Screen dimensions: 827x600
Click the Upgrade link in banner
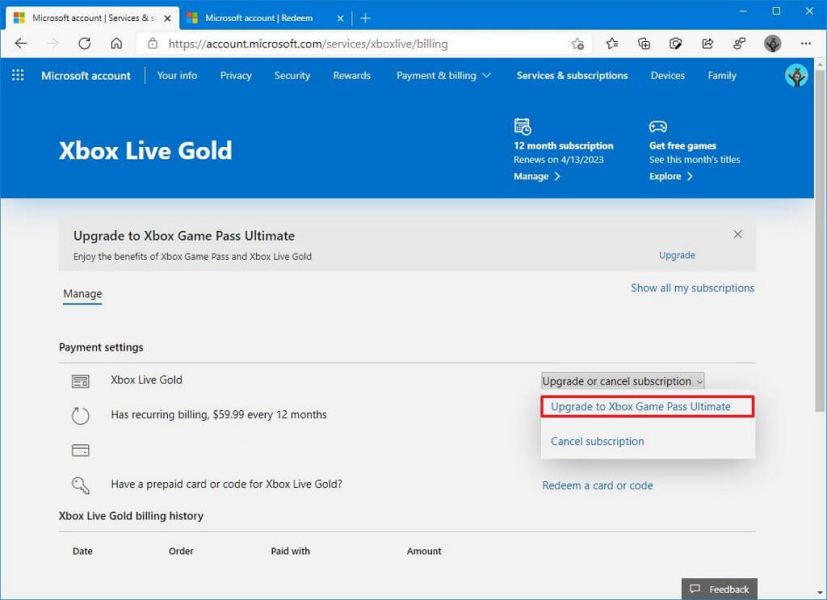click(x=677, y=255)
